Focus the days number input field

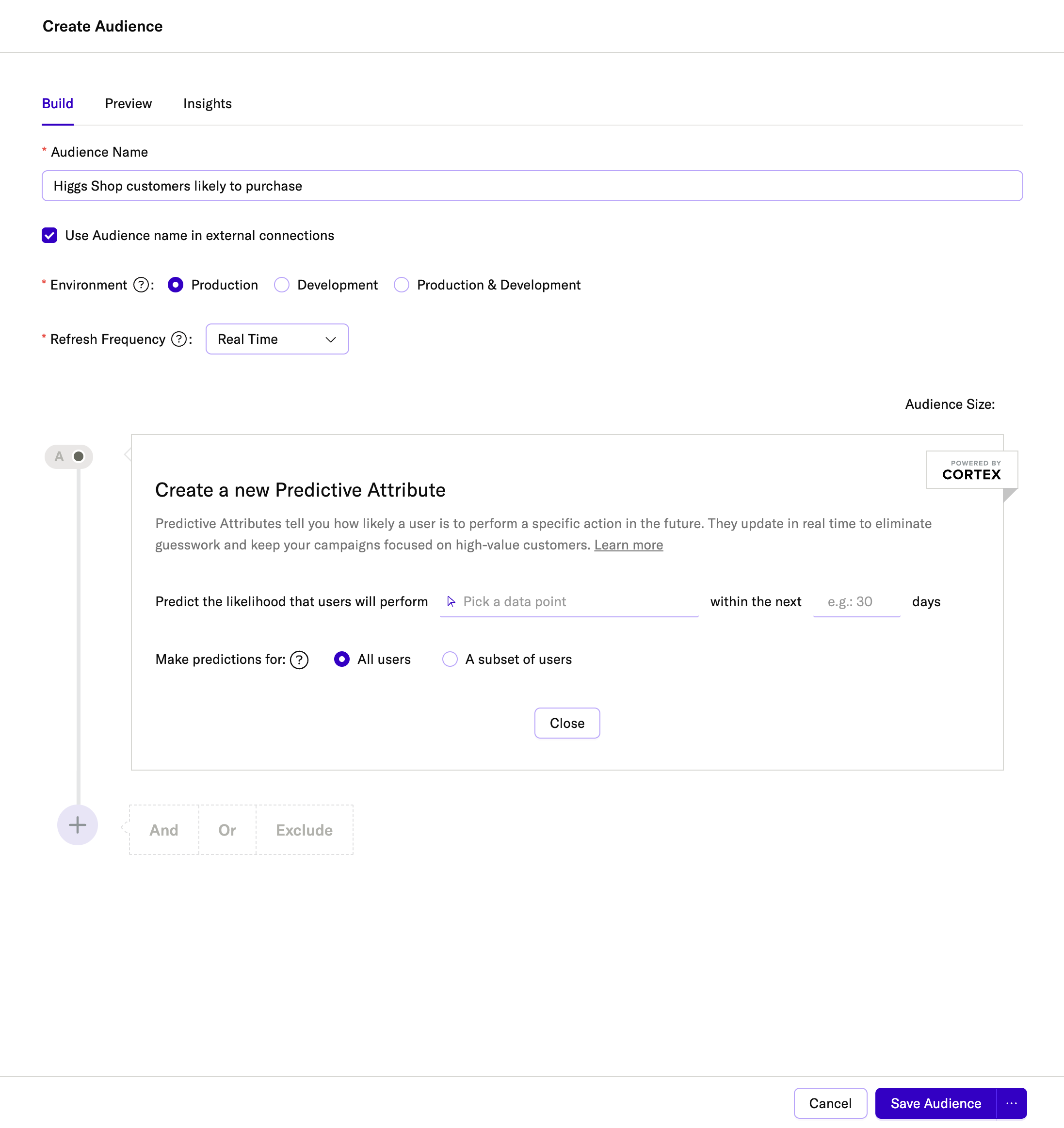(856, 601)
